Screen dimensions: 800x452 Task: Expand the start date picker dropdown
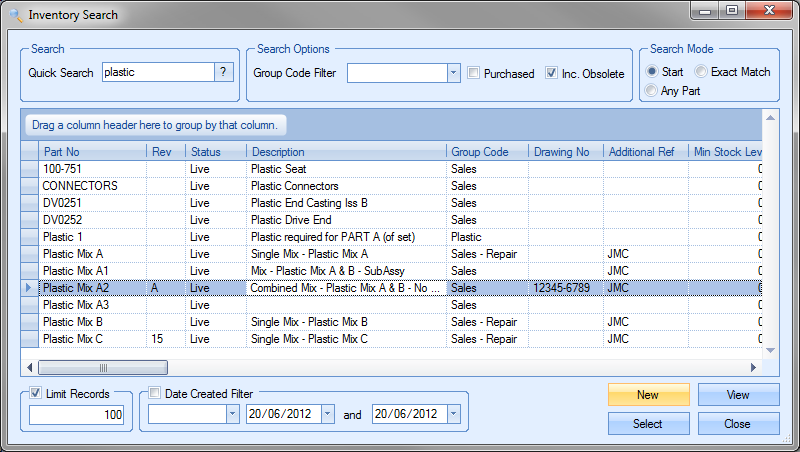(x=328, y=414)
